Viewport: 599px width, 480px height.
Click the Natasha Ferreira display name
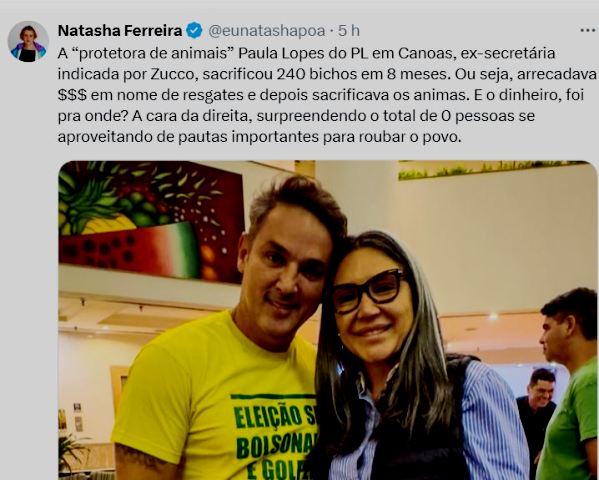120,31
